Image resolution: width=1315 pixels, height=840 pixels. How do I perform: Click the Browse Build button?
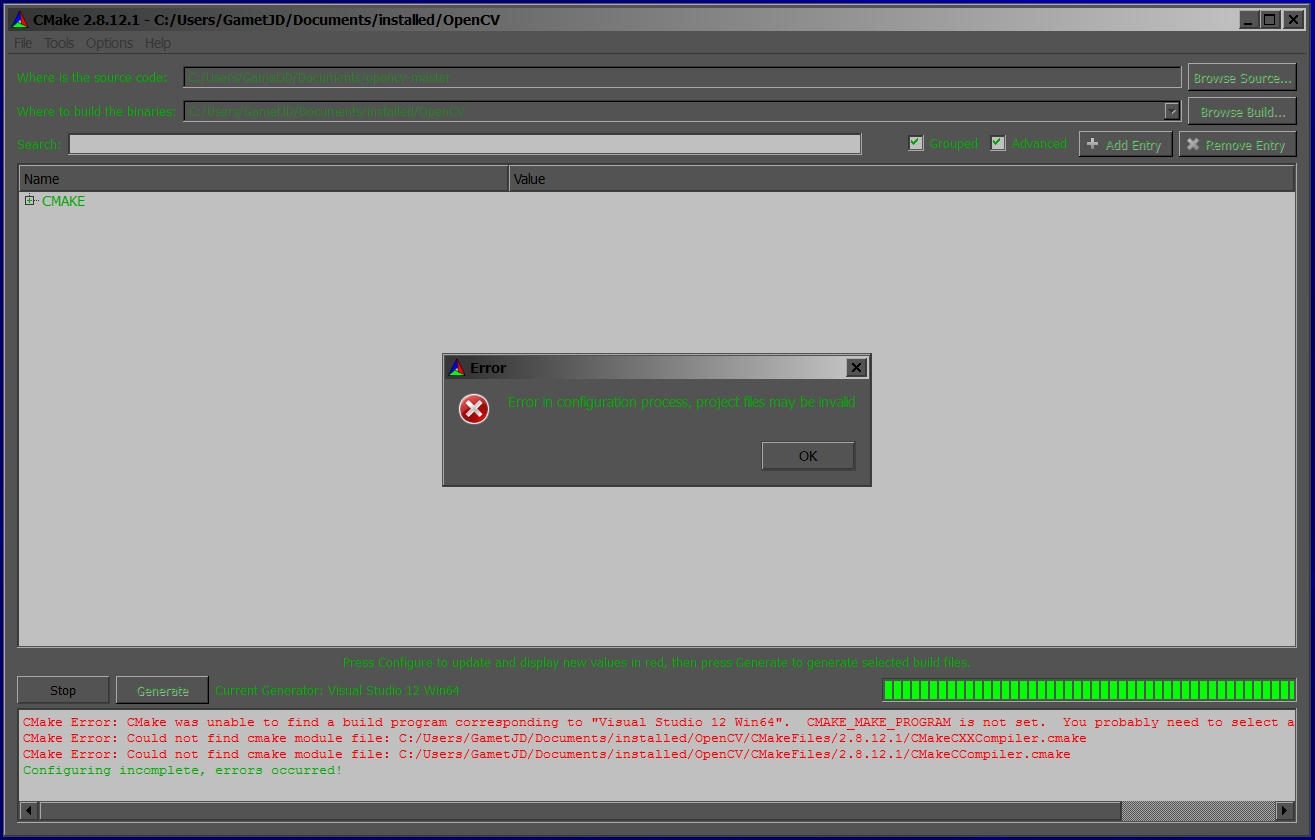click(1242, 112)
